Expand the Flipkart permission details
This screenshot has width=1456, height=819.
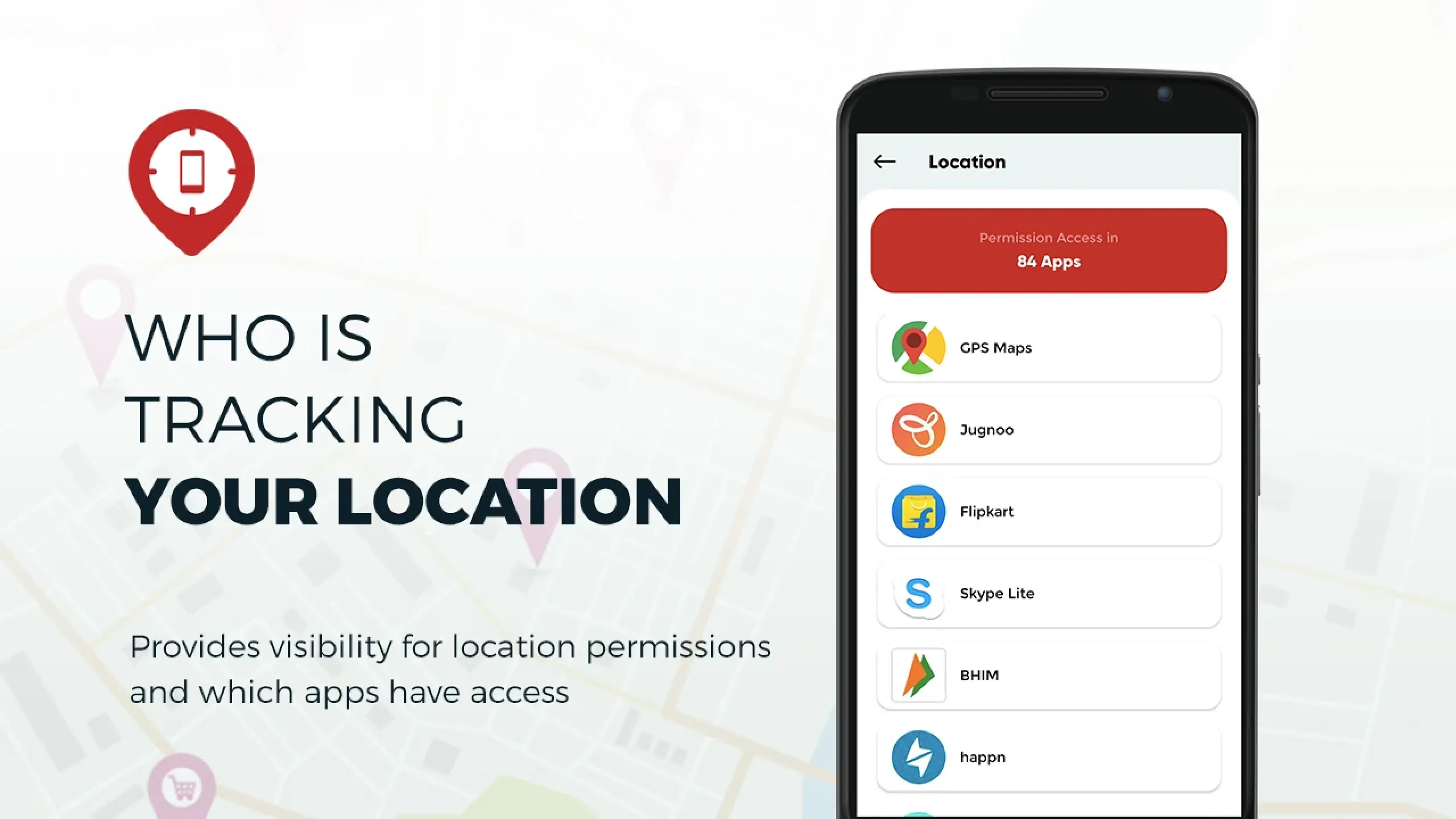click(x=1048, y=511)
